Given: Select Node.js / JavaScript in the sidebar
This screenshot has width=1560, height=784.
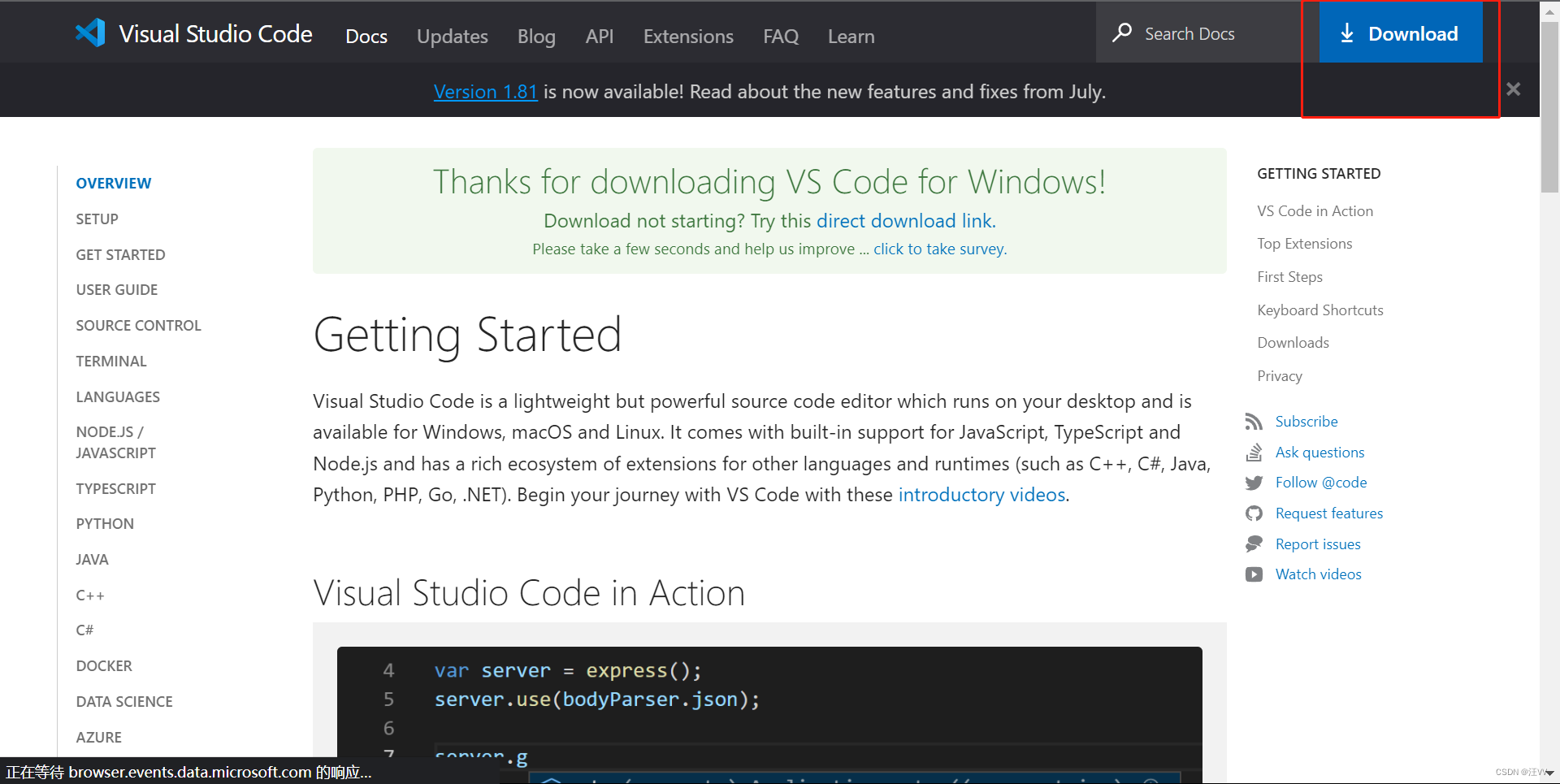Looking at the screenshot, I should pyautogui.click(x=115, y=443).
